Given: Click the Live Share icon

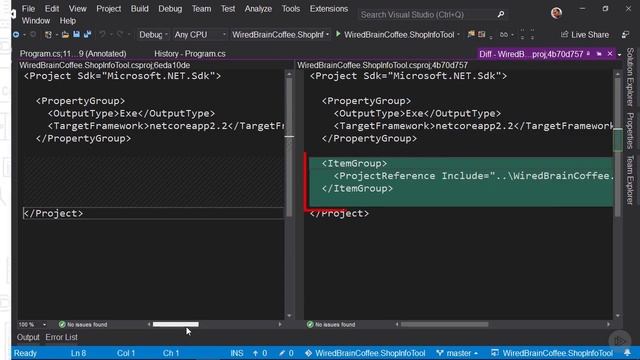Looking at the screenshot, I should tap(564, 35).
